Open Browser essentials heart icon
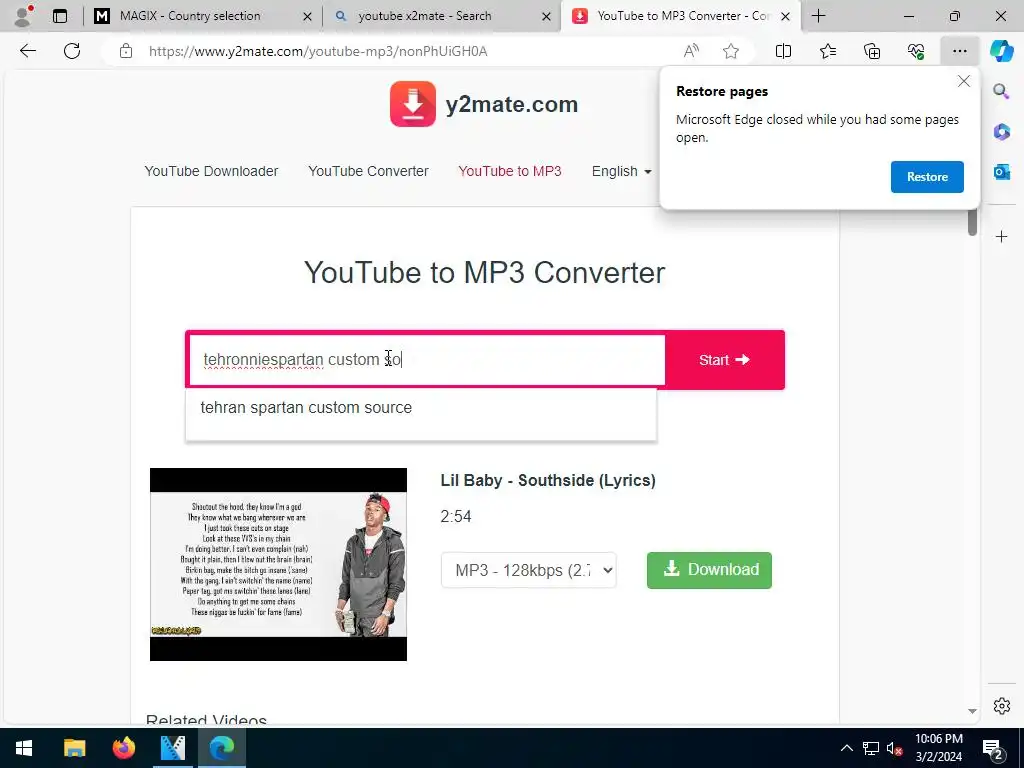This screenshot has height=768, width=1024. click(x=916, y=51)
